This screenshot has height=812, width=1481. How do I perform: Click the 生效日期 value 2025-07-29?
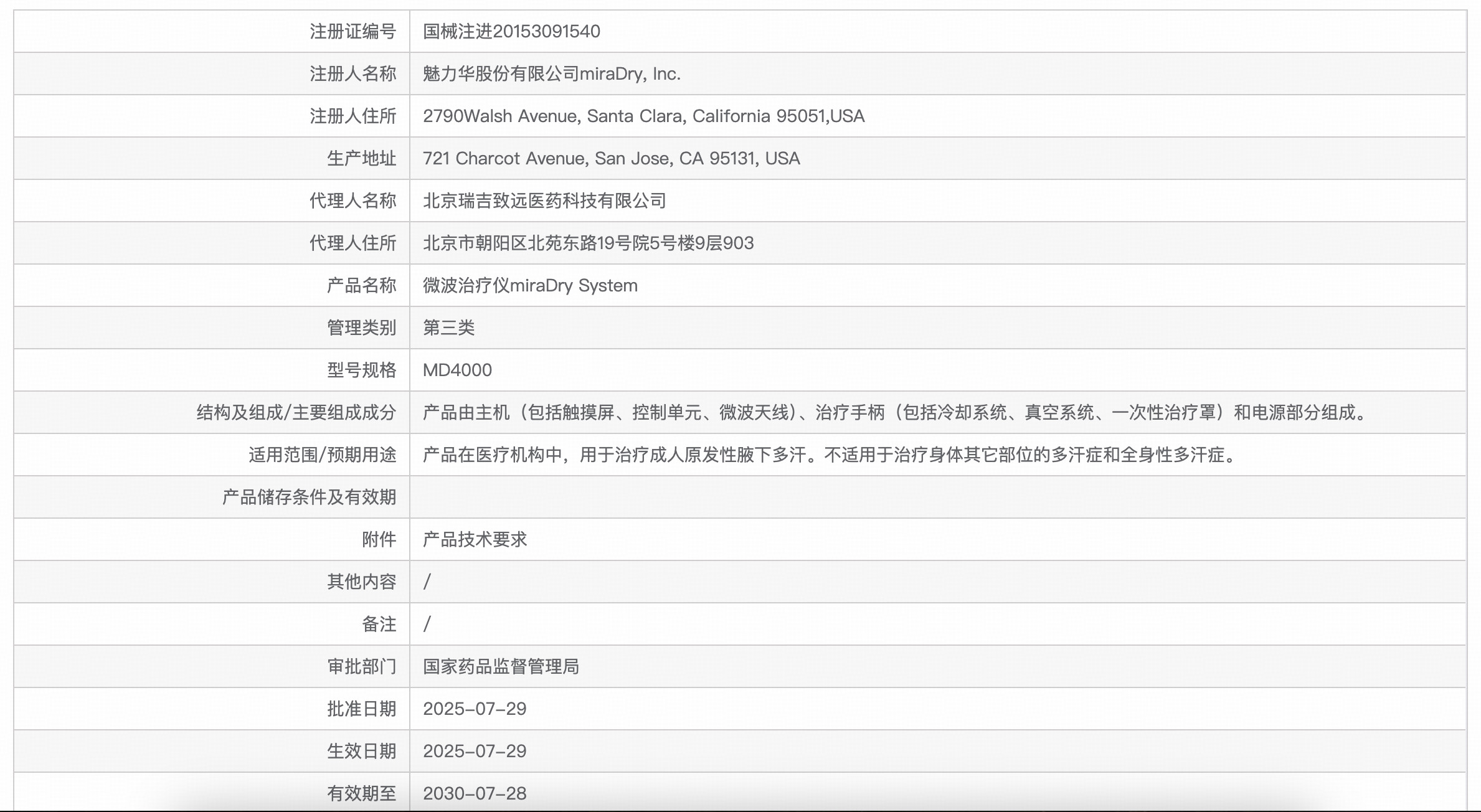point(475,752)
